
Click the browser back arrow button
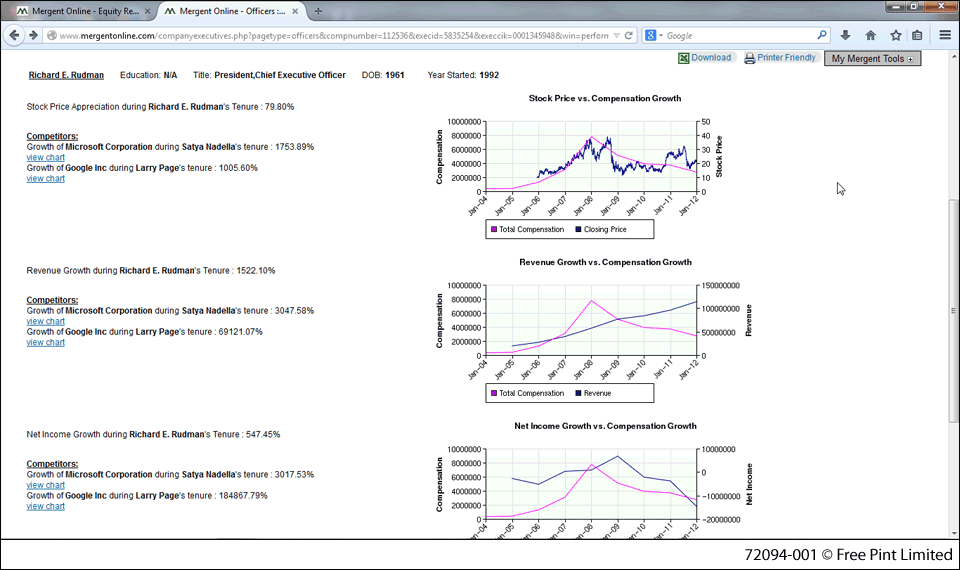tap(15, 35)
